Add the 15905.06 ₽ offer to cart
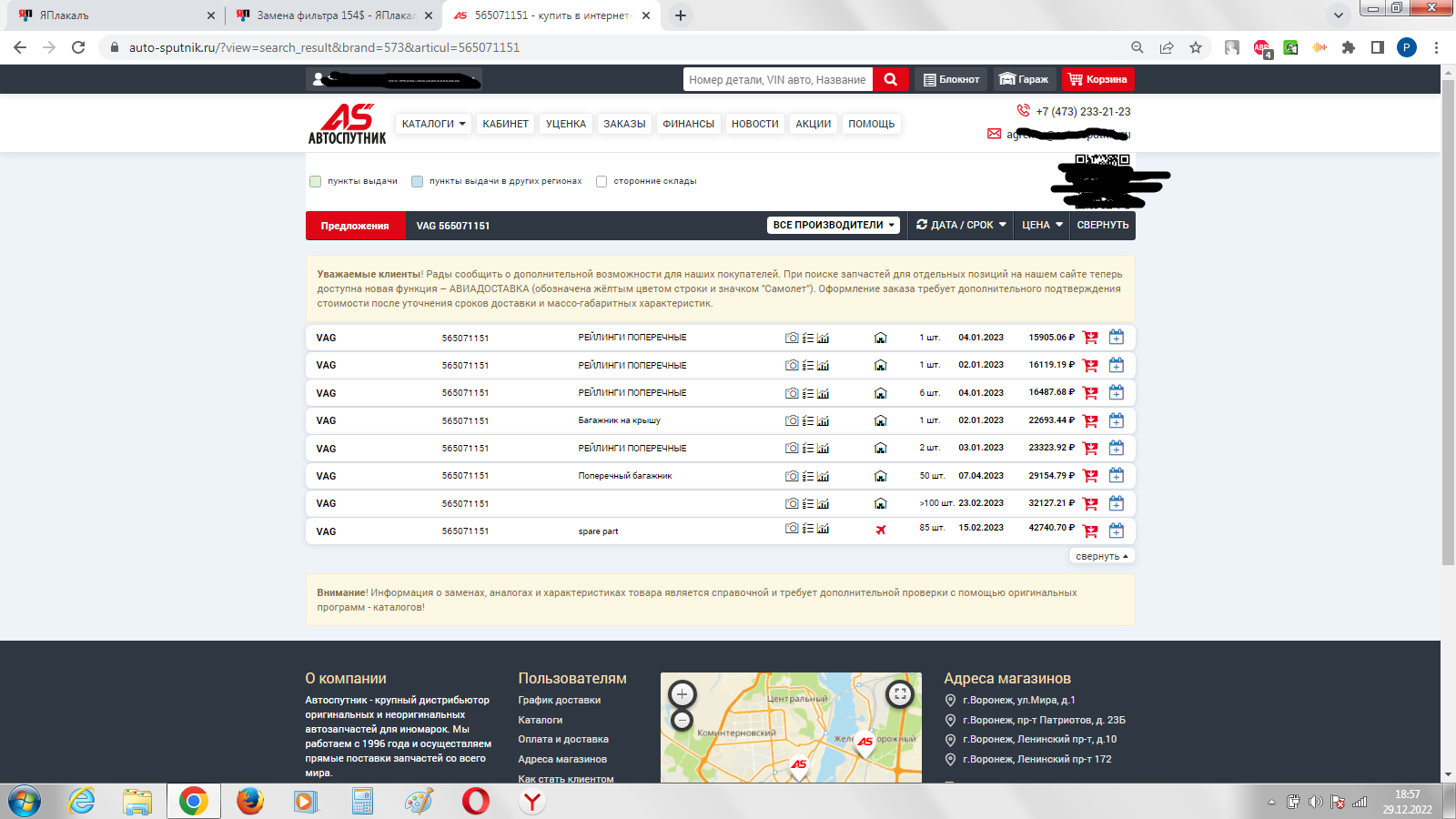 point(1090,338)
